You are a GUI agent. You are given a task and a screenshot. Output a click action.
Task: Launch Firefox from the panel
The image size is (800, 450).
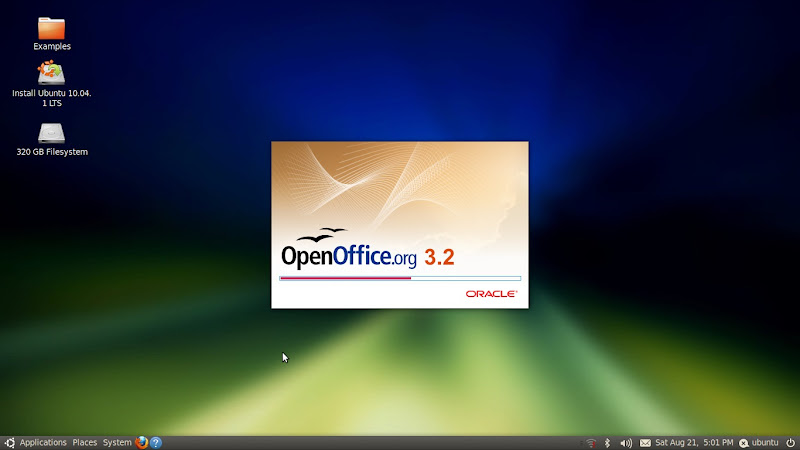pos(141,443)
